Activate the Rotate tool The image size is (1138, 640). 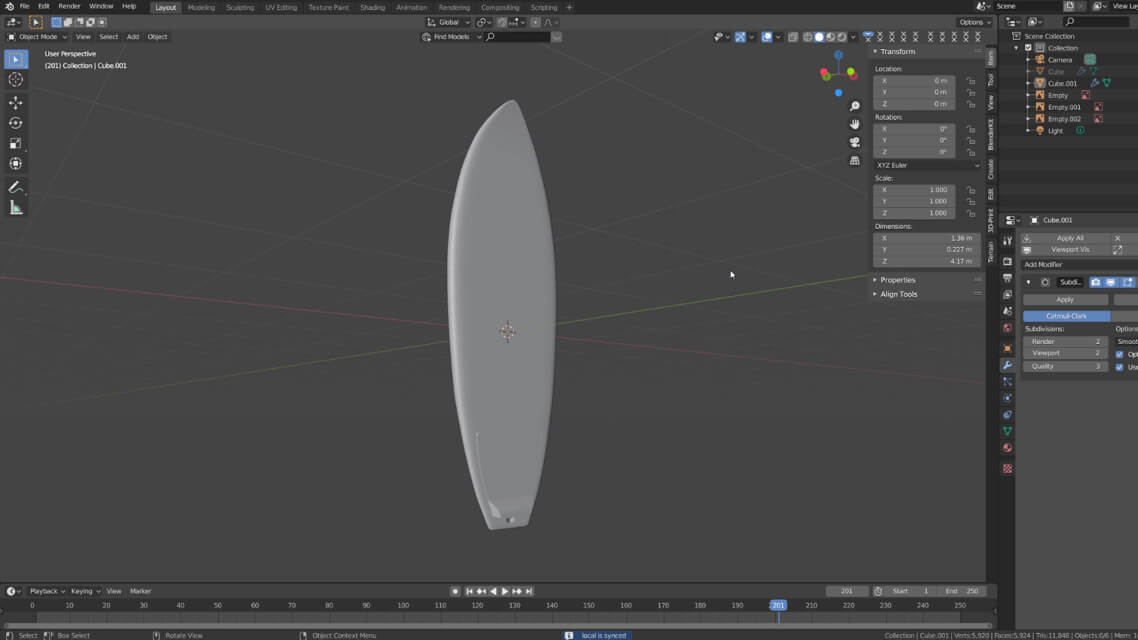click(16, 123)
